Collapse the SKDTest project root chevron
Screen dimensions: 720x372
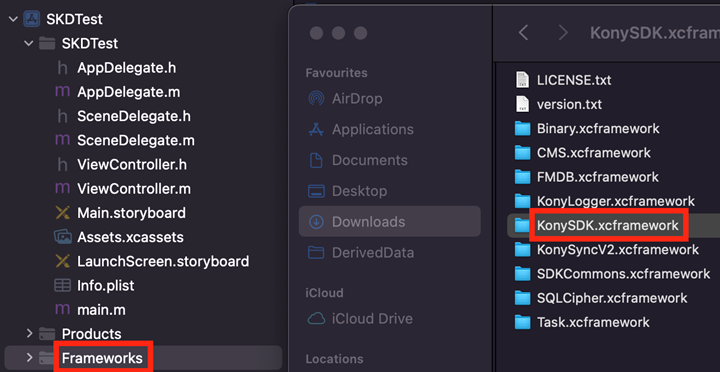click(13, 19)
